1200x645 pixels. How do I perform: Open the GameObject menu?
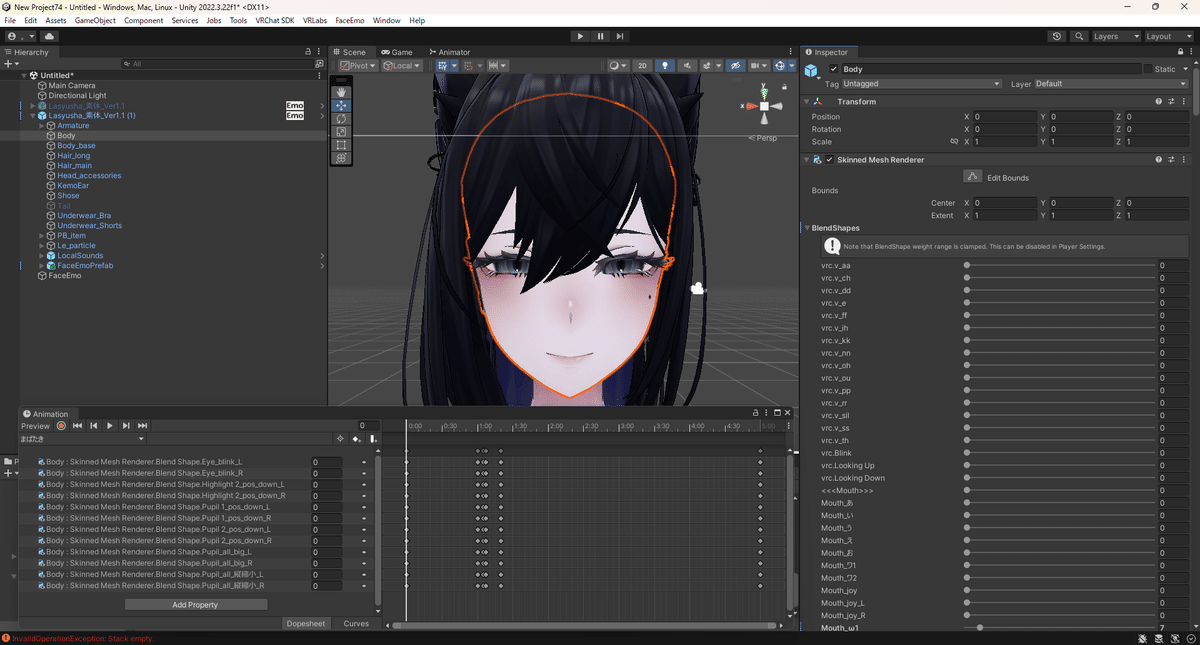coord(95,20)
